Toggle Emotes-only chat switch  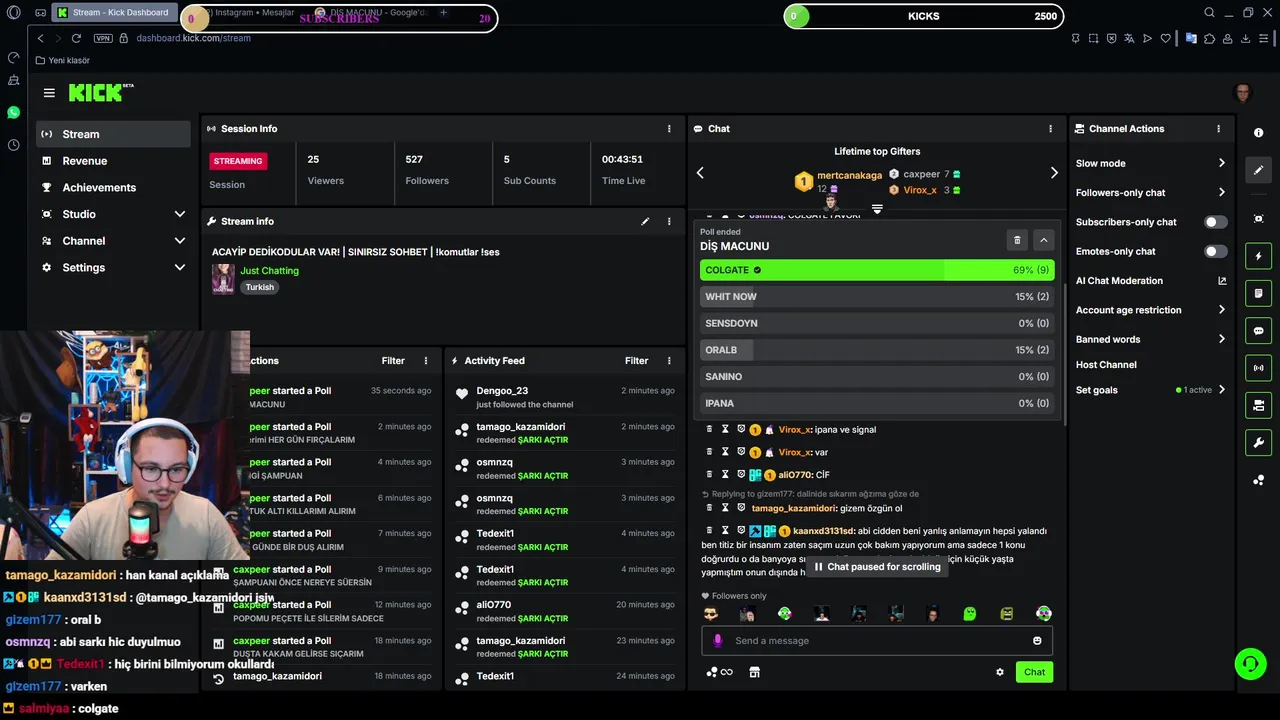1215,251
